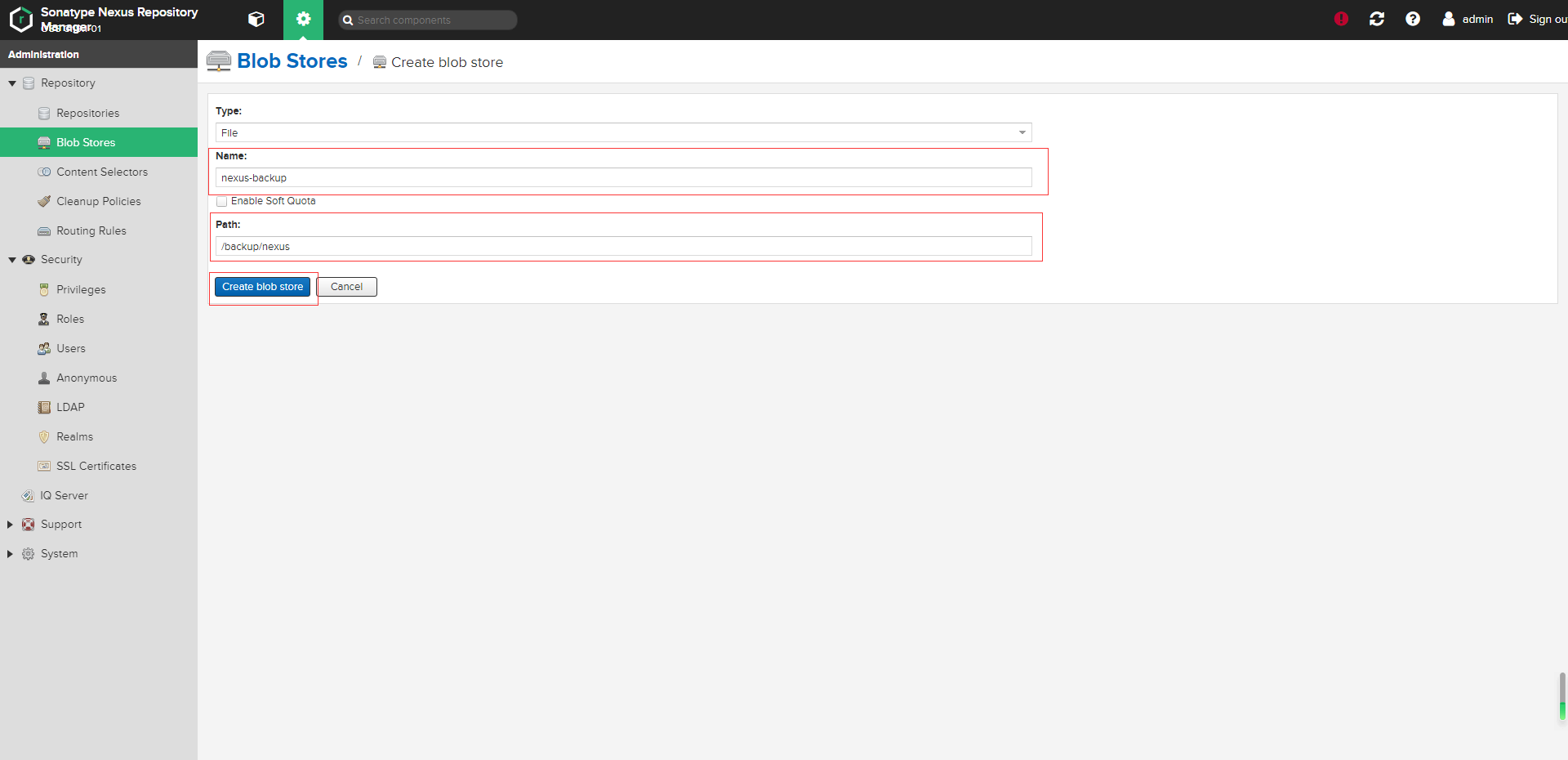Click the Refresh icon in header
Screen dimensions: 1568x760
pyautogui.click(x=1377, y=19)
